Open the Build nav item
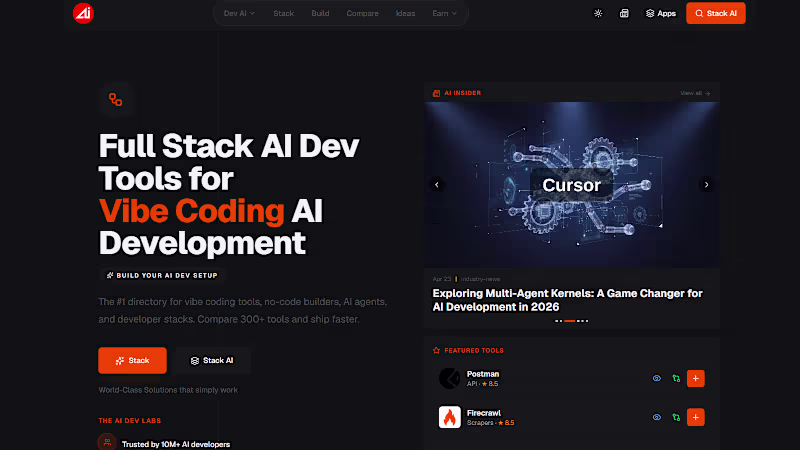Viewport: 800px width, 450px height. click(320, 13)
